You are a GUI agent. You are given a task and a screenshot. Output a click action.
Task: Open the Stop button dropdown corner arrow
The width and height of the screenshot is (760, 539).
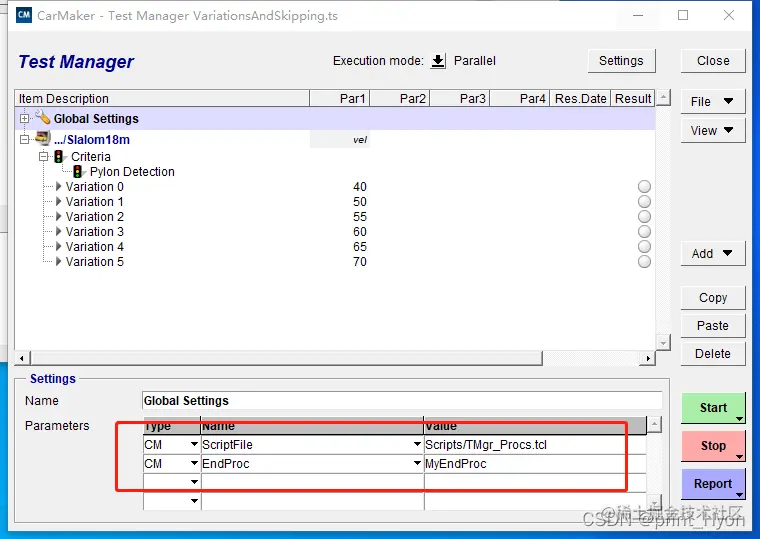[x=739, y=457]
